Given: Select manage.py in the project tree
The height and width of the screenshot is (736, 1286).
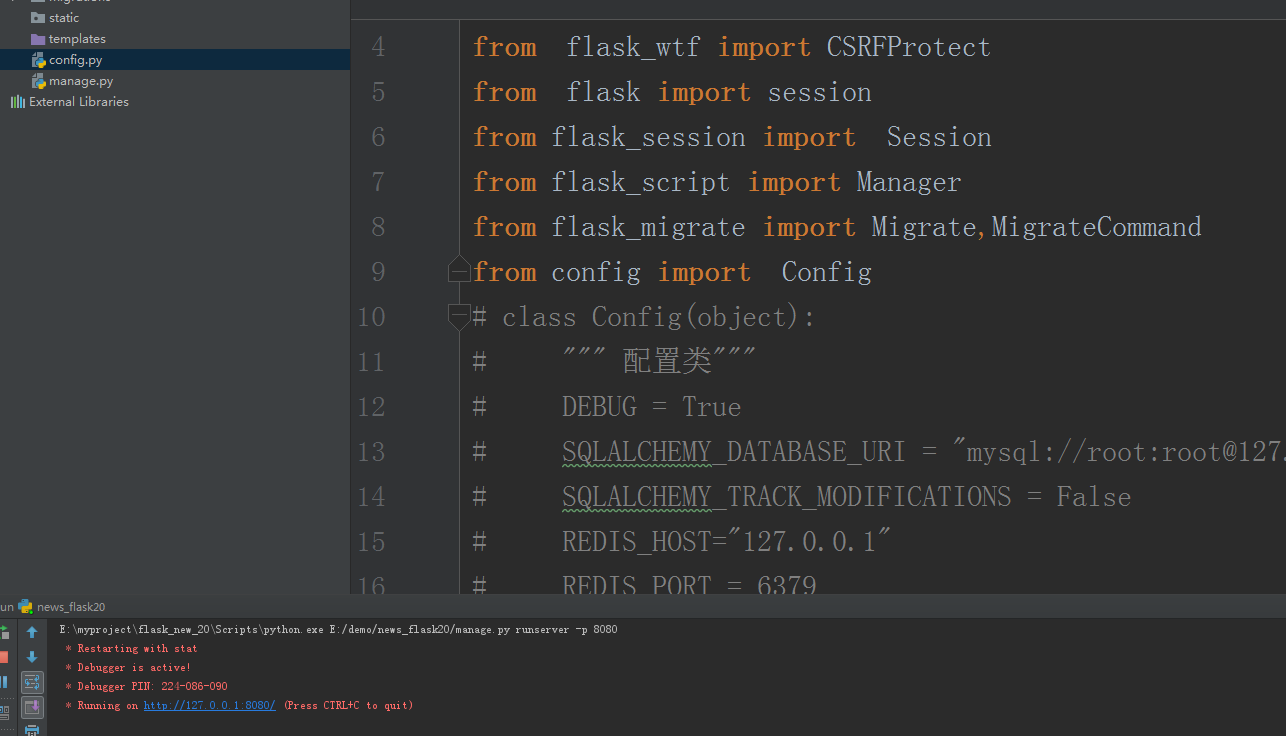Looking at the screenshot, I should 80,81.
